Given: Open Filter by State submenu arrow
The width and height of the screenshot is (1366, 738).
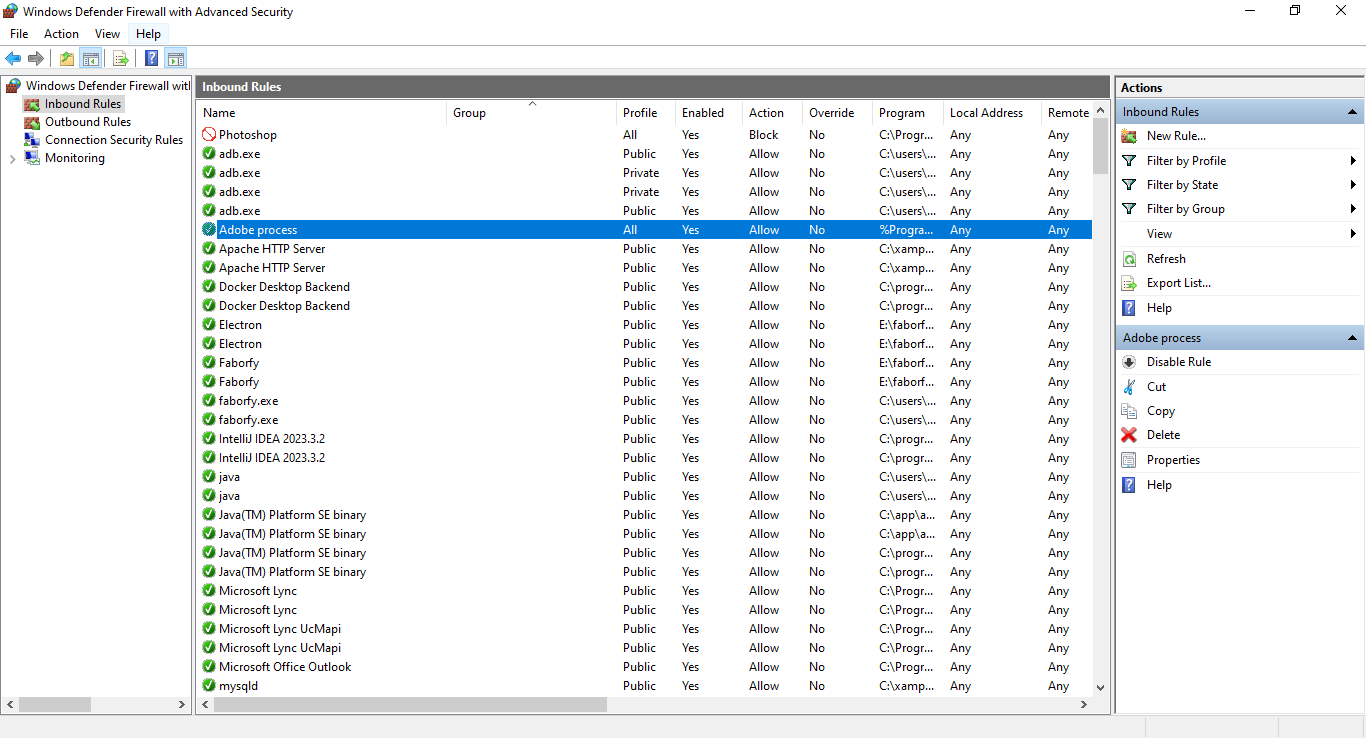Looking at the screenshot, I should pyautogui.click(x=1353, y=185).
